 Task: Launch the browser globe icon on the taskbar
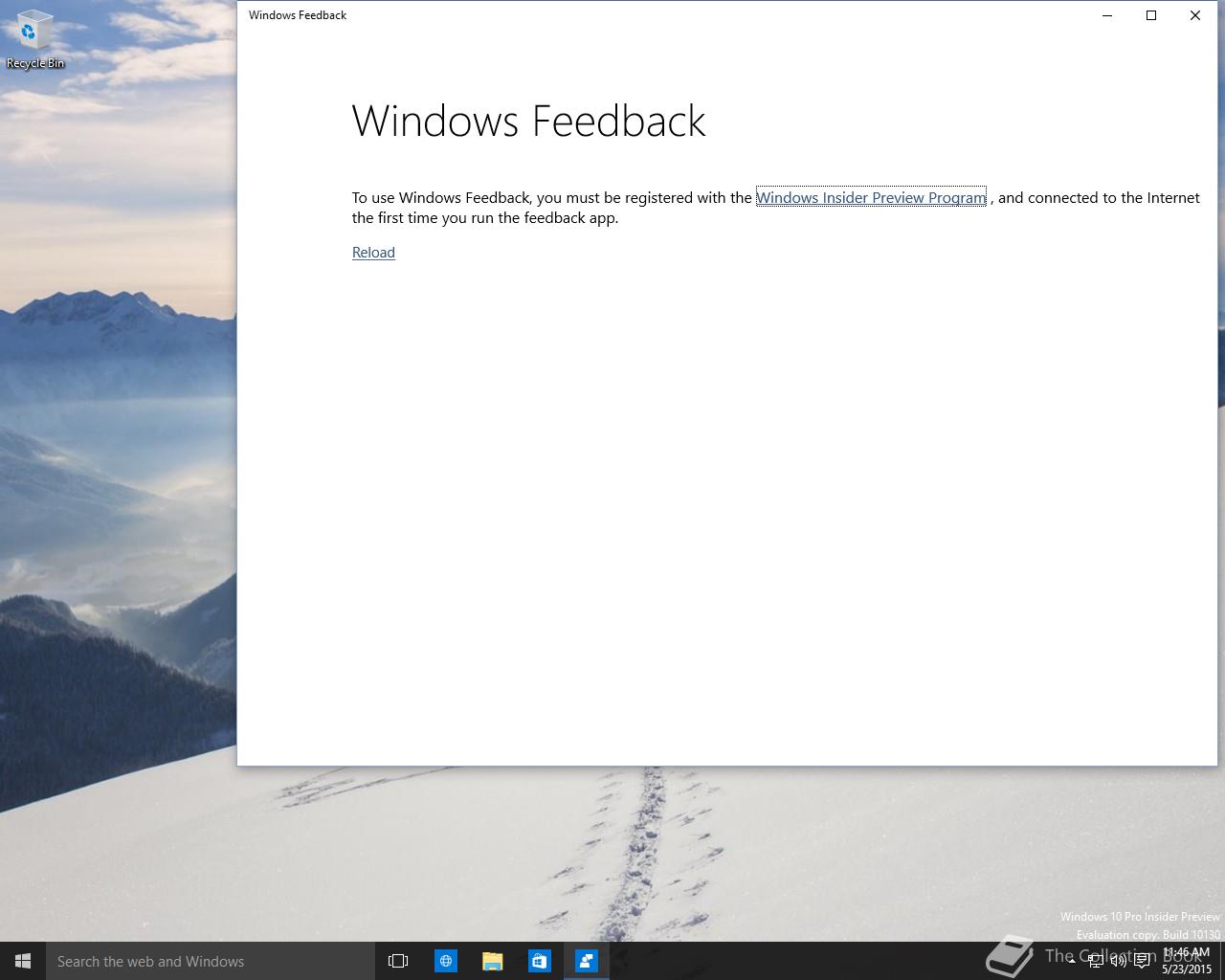tap(446, 961)
